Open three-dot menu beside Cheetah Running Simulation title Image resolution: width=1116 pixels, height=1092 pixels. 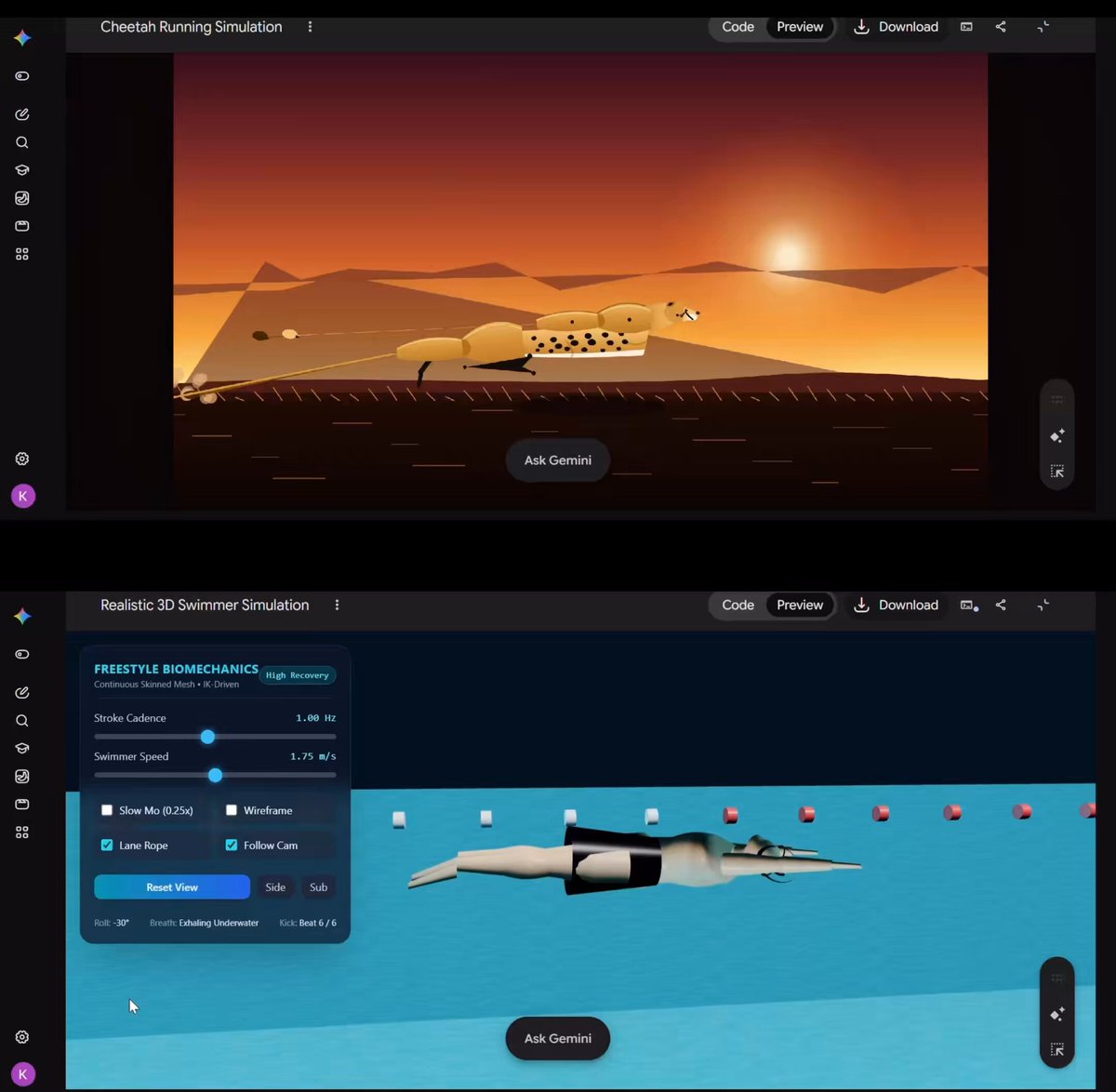(310, 27)
